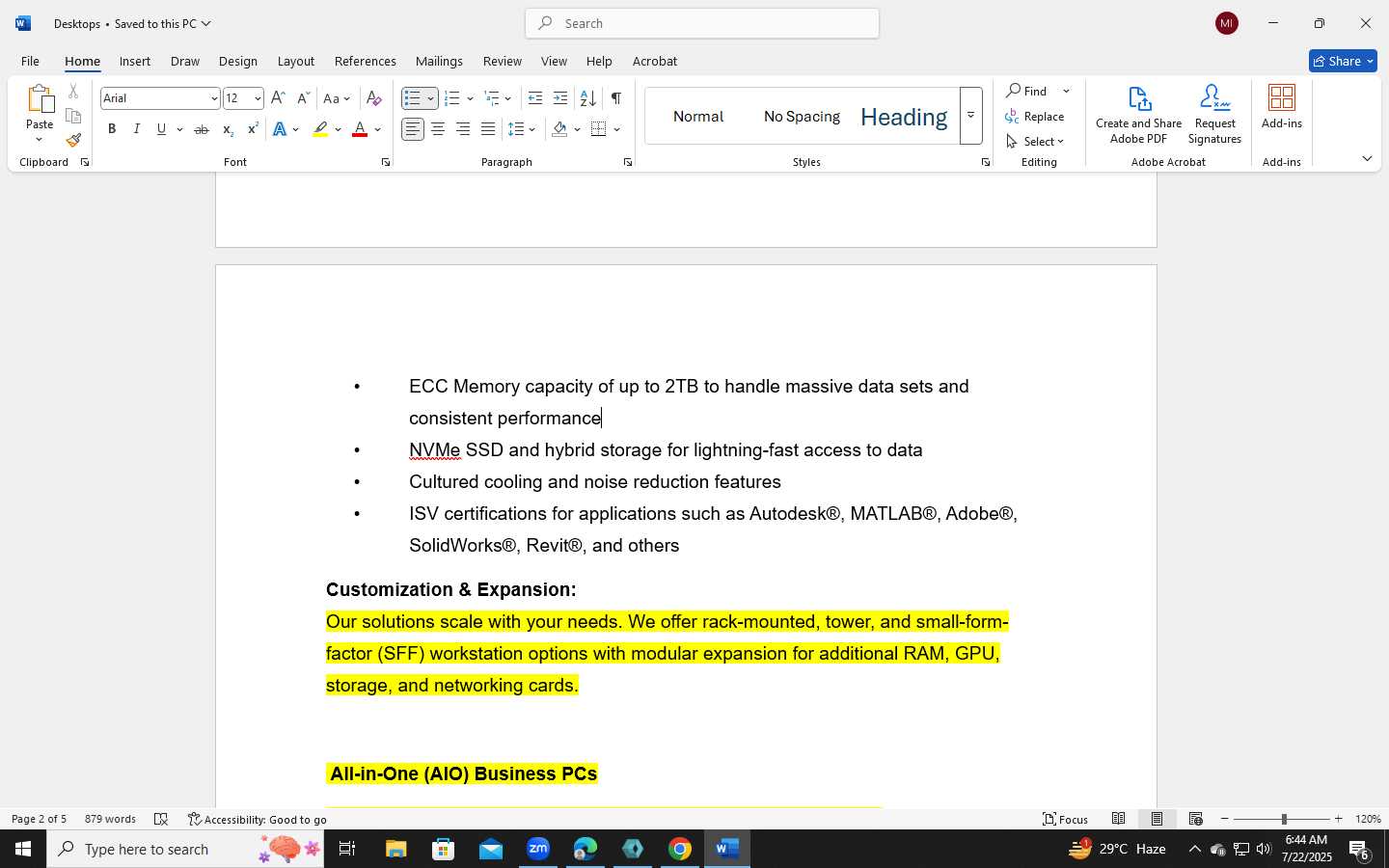Click Create and Share Adobe PDF icon
The width and height of the screenshot is (1389, 868).
point(1138,114)
